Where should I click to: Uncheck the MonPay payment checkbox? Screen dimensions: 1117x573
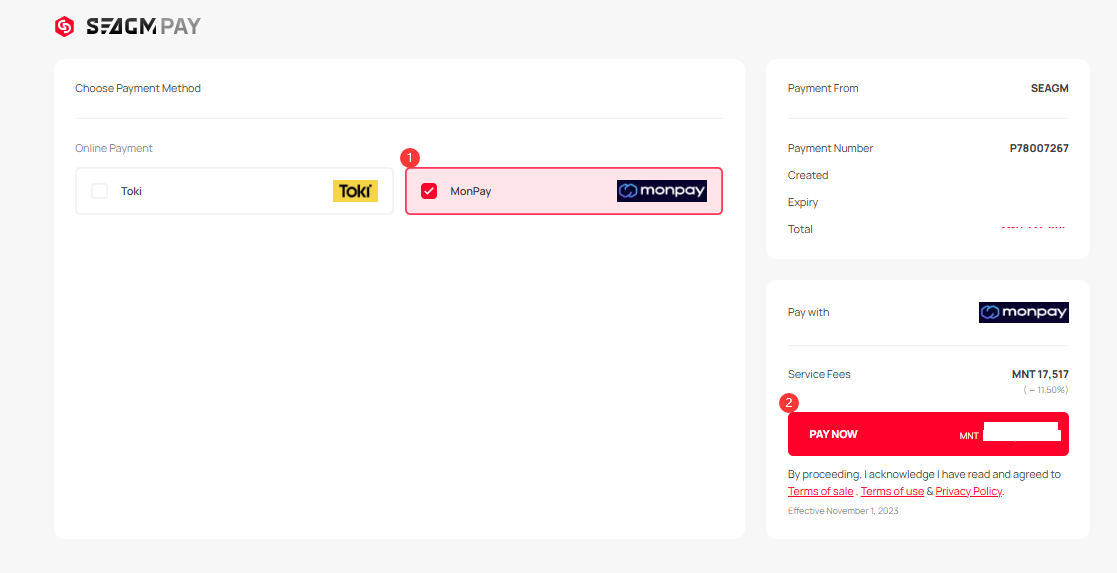429,191
